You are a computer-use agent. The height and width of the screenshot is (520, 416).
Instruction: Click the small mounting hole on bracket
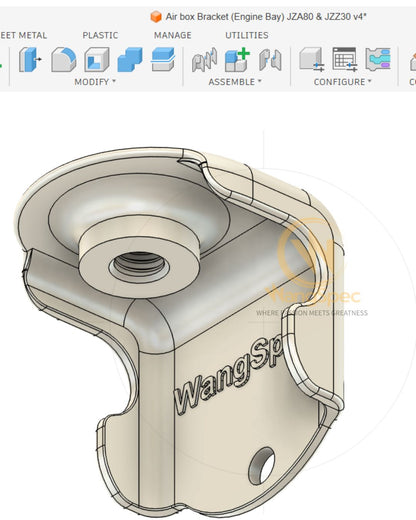pos(262,466)
